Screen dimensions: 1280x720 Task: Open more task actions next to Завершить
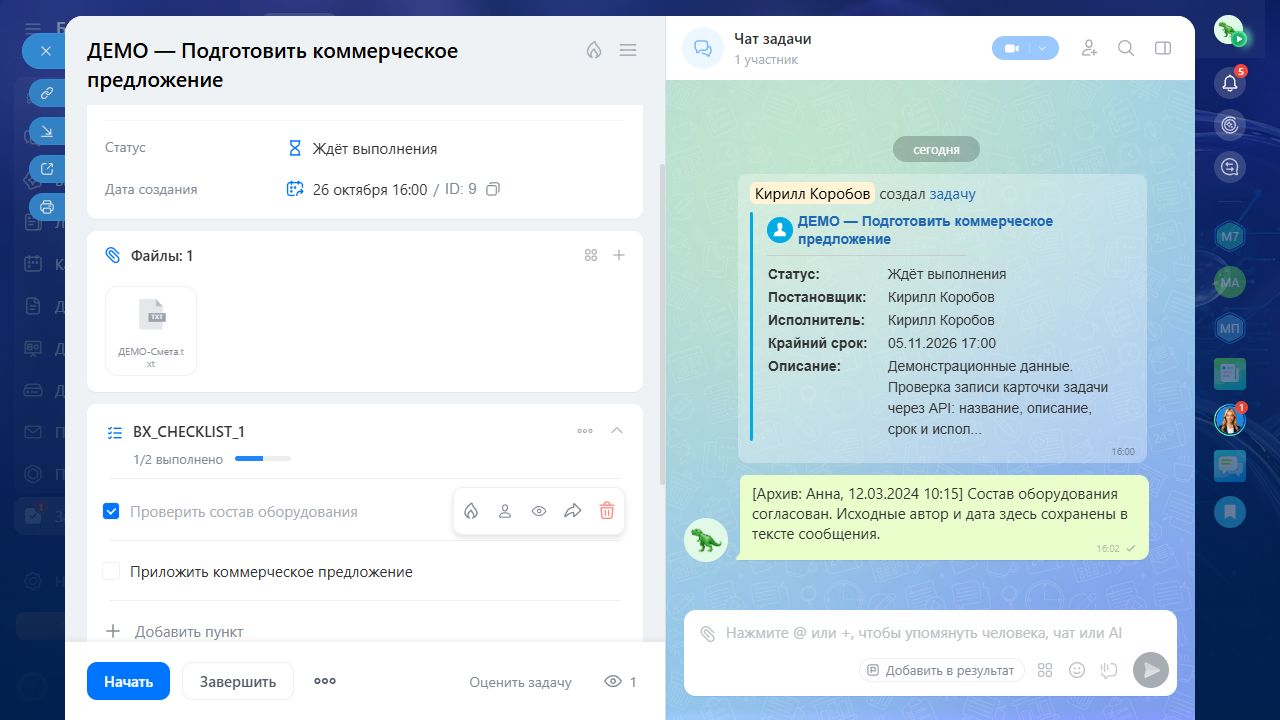(x=325, y=681)
